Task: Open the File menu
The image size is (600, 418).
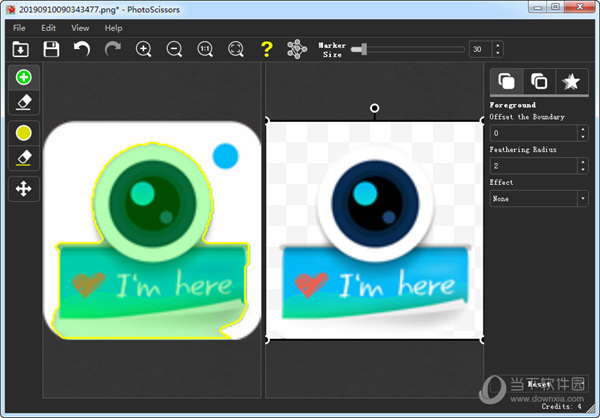Action: (19, 28)
